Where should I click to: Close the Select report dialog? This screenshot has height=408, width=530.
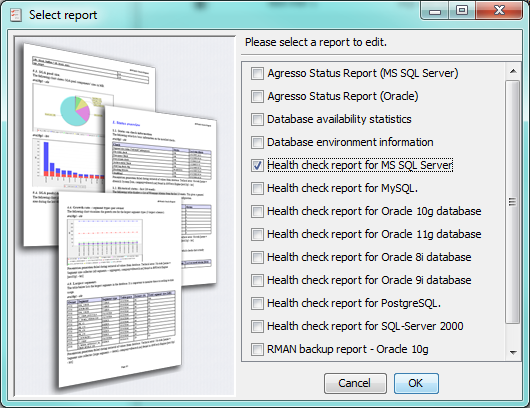click(499, 11)
